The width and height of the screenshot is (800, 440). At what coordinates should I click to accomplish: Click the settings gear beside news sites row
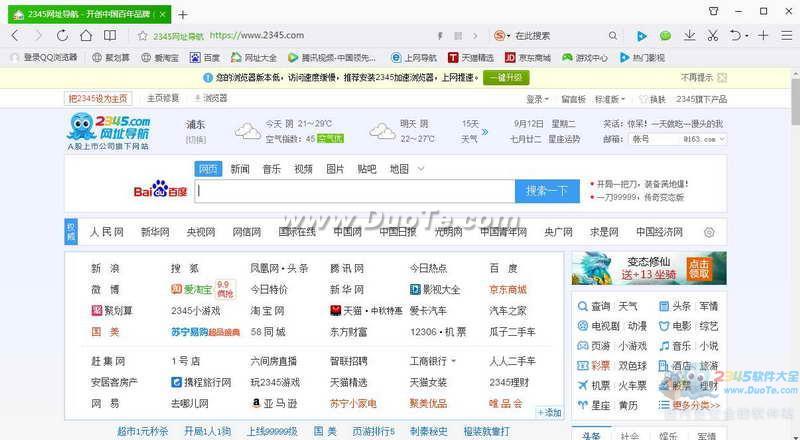click(709, 232)
